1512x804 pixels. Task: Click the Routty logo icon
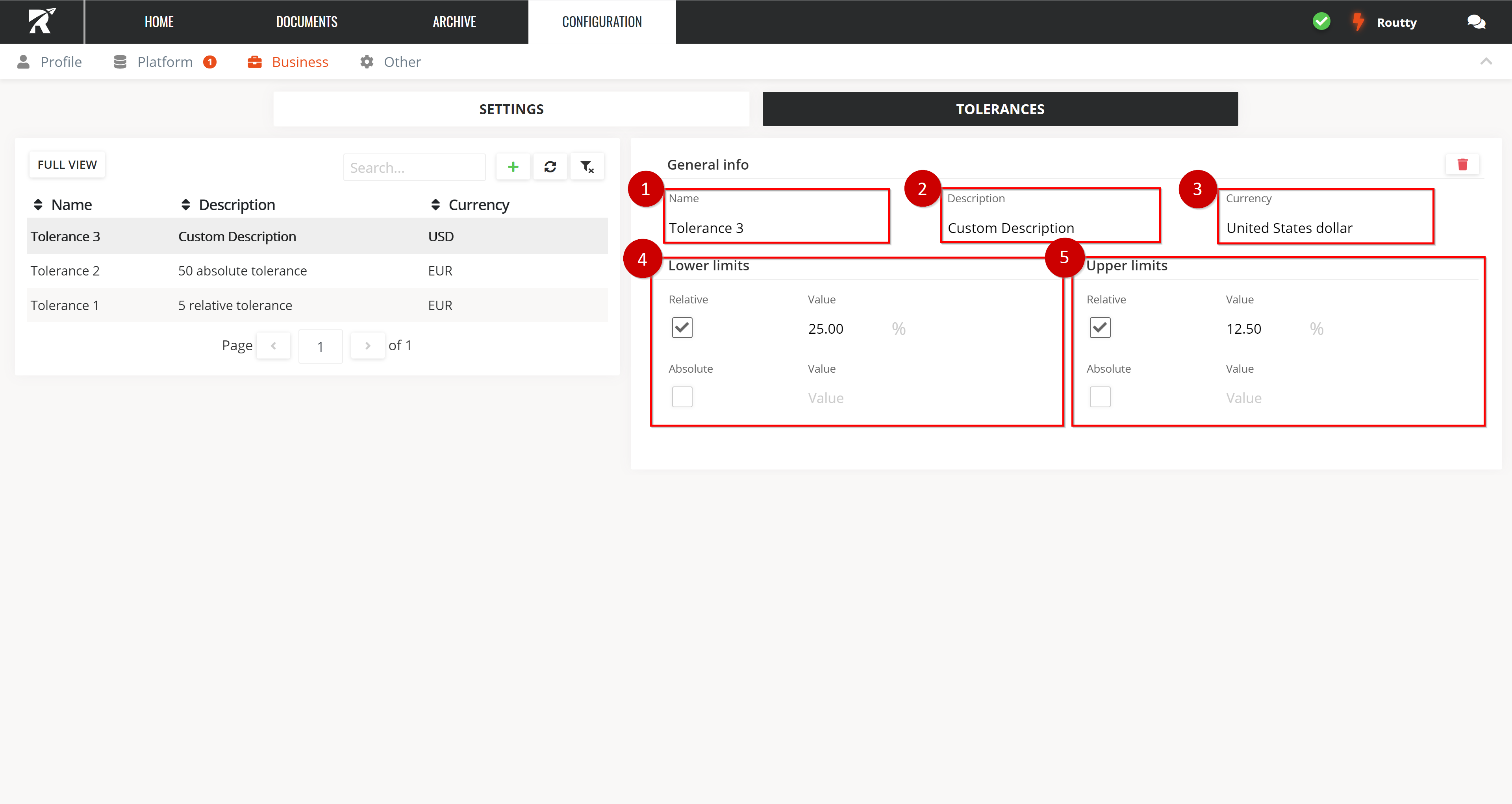coord(42,21)
